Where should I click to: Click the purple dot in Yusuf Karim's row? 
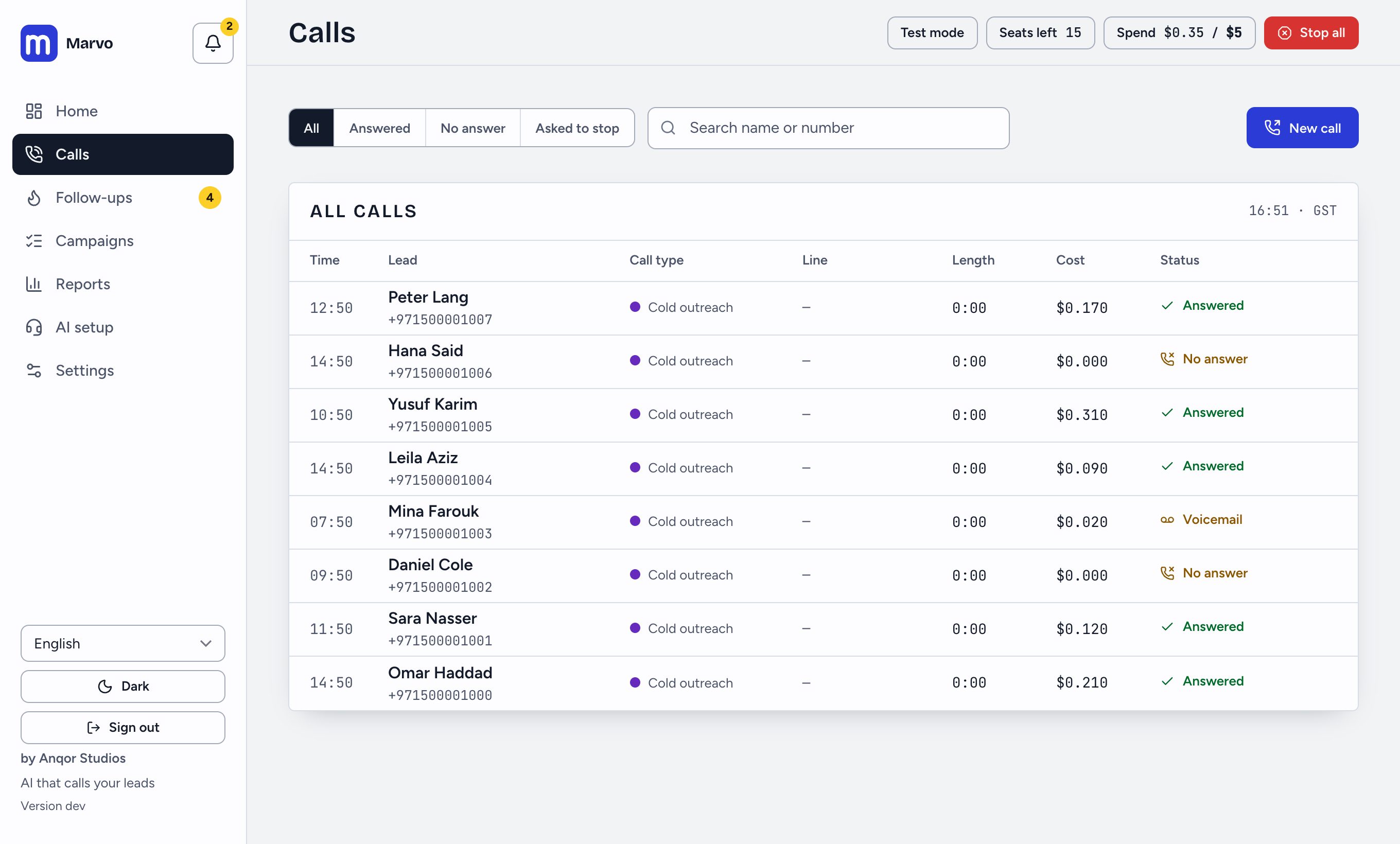point(635,414)
